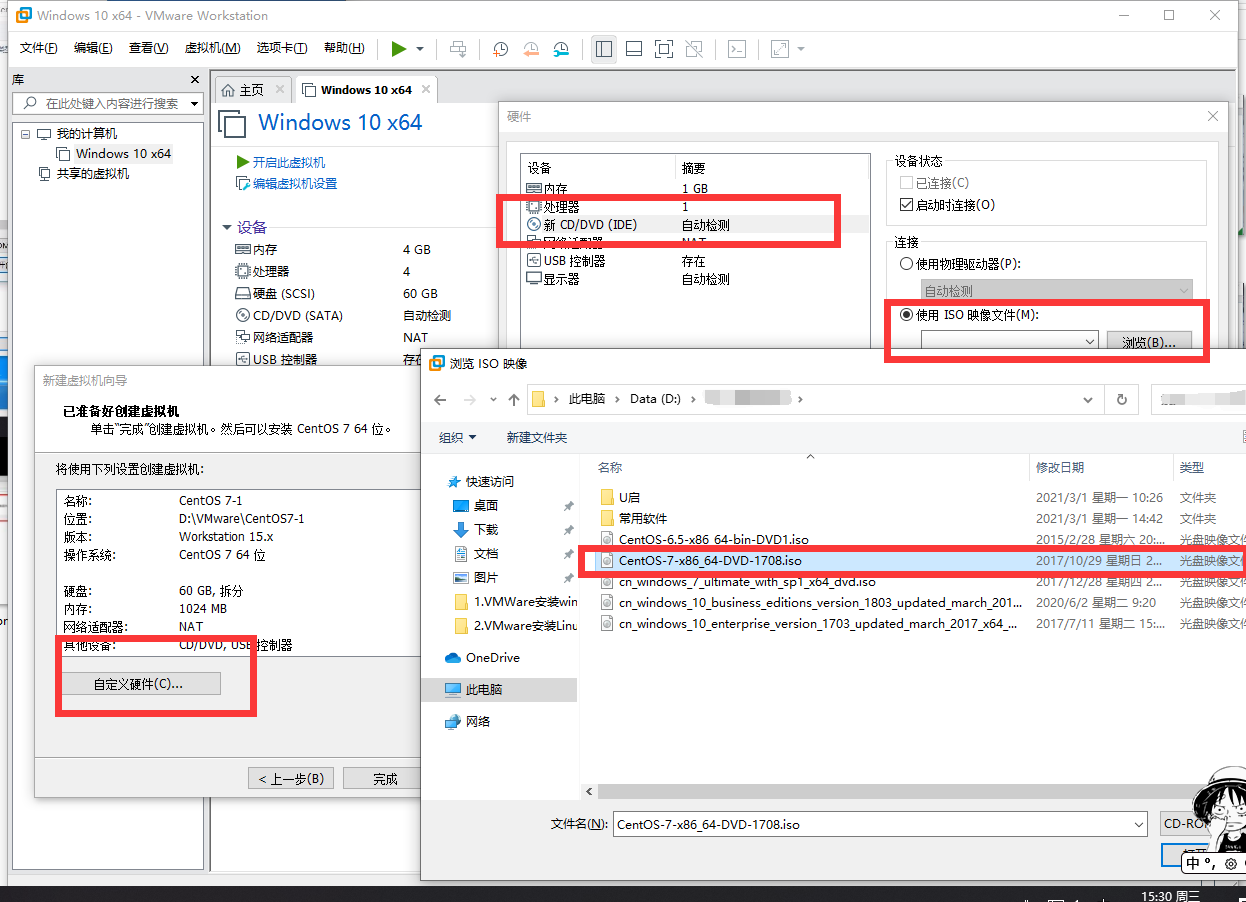
Task: Toggle the library sidebar view icon
Action: [x=603, y=48]
